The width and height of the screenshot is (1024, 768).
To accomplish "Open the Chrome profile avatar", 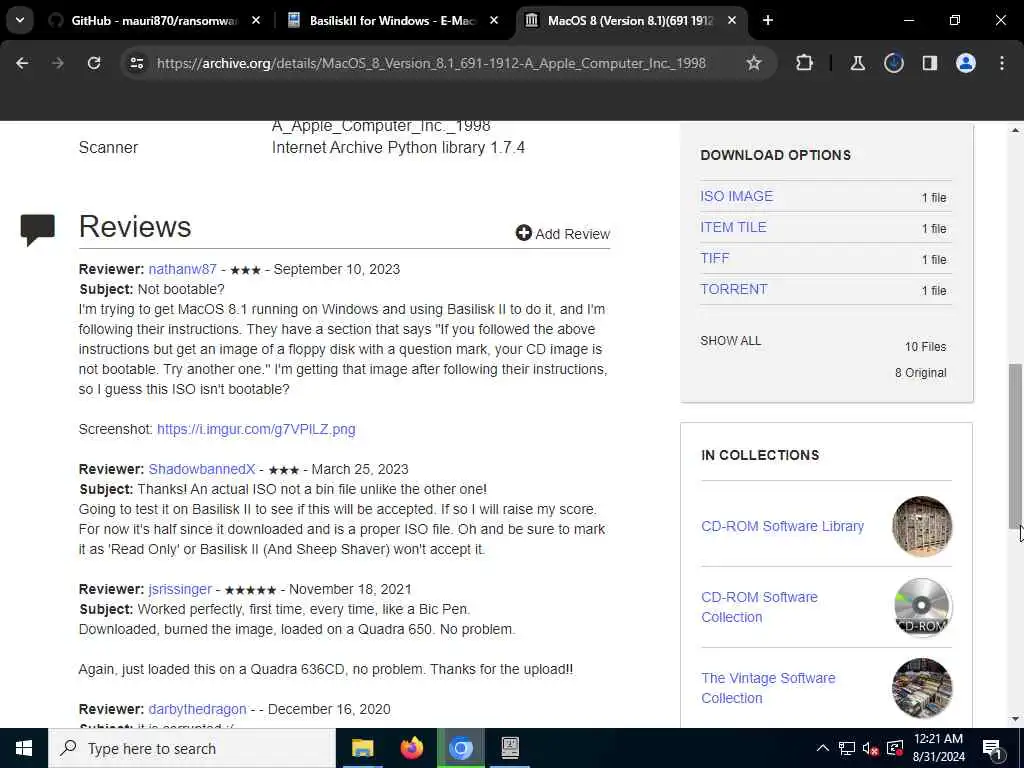I will coord(966,63).
